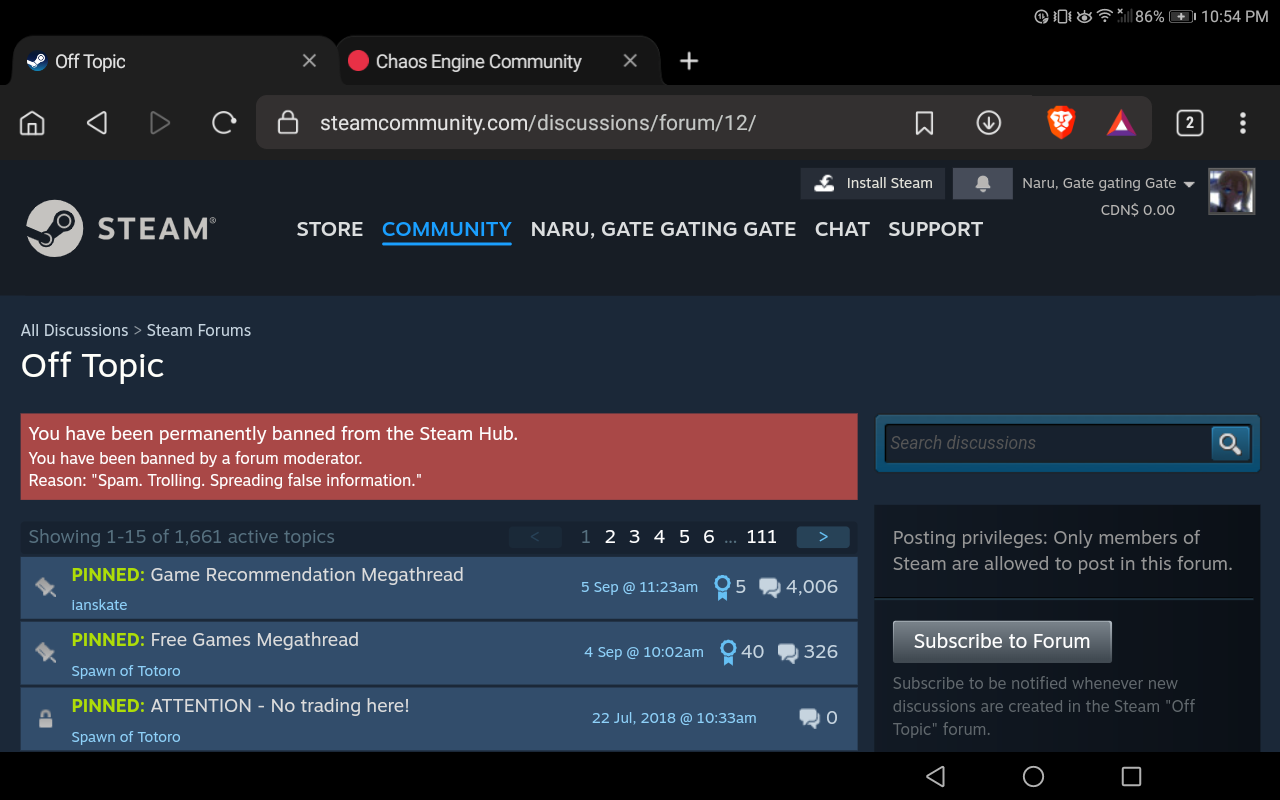Open Free Games Megathread topic
The width and height of the screenshot is (1280, 800).
(x=254, y=640)
